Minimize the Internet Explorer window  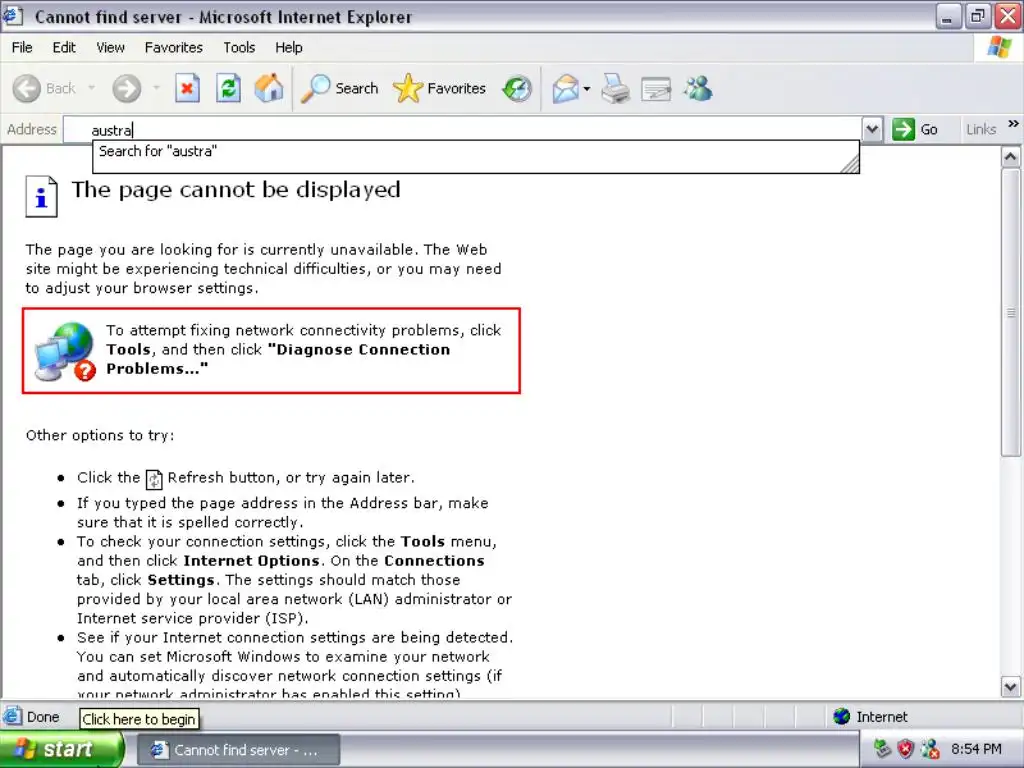(x=947, y=16)
